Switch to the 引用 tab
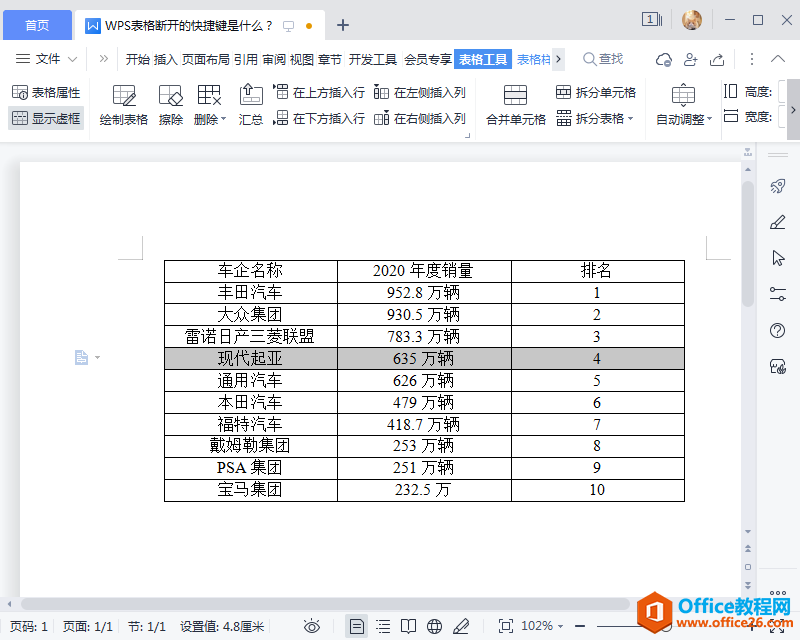 [246, 60]
